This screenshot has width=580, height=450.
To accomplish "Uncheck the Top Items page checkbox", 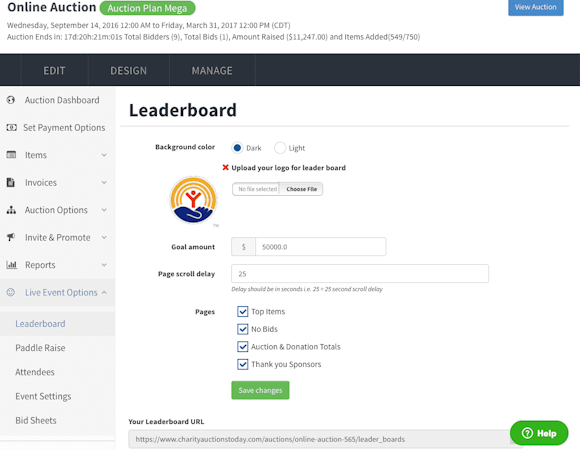I will 243,311.
